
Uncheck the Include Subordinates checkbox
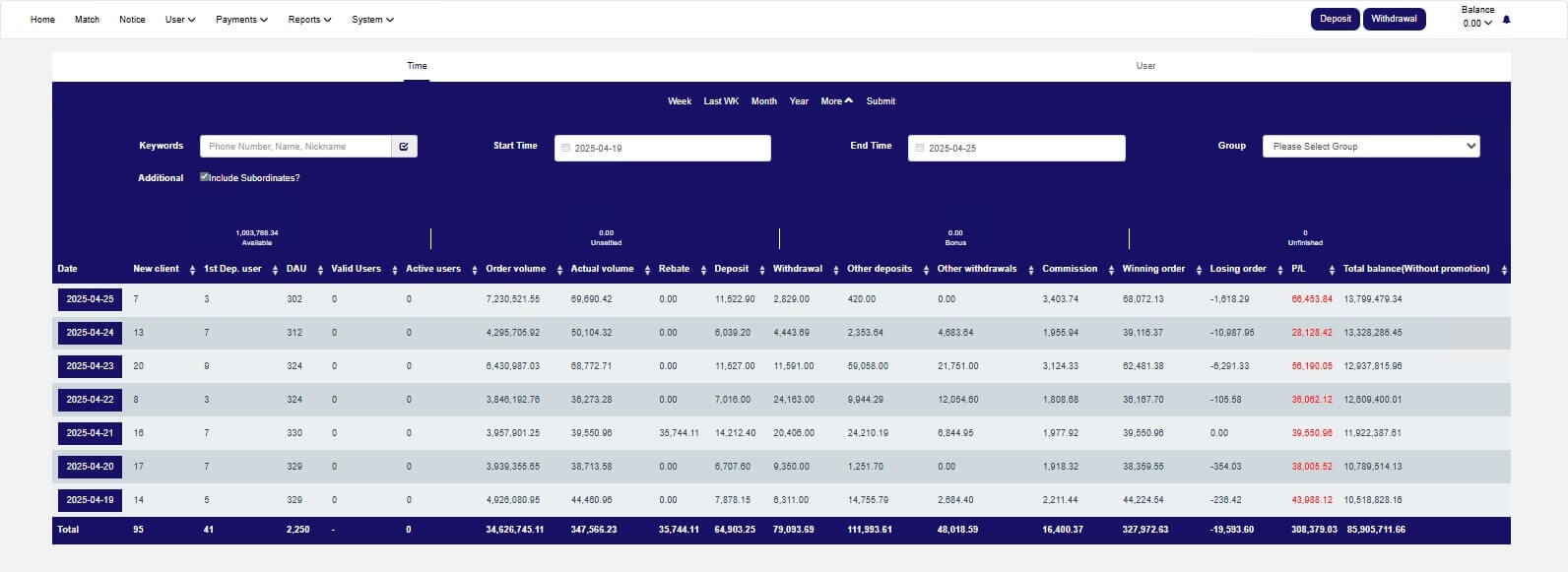tap(204, 177)
